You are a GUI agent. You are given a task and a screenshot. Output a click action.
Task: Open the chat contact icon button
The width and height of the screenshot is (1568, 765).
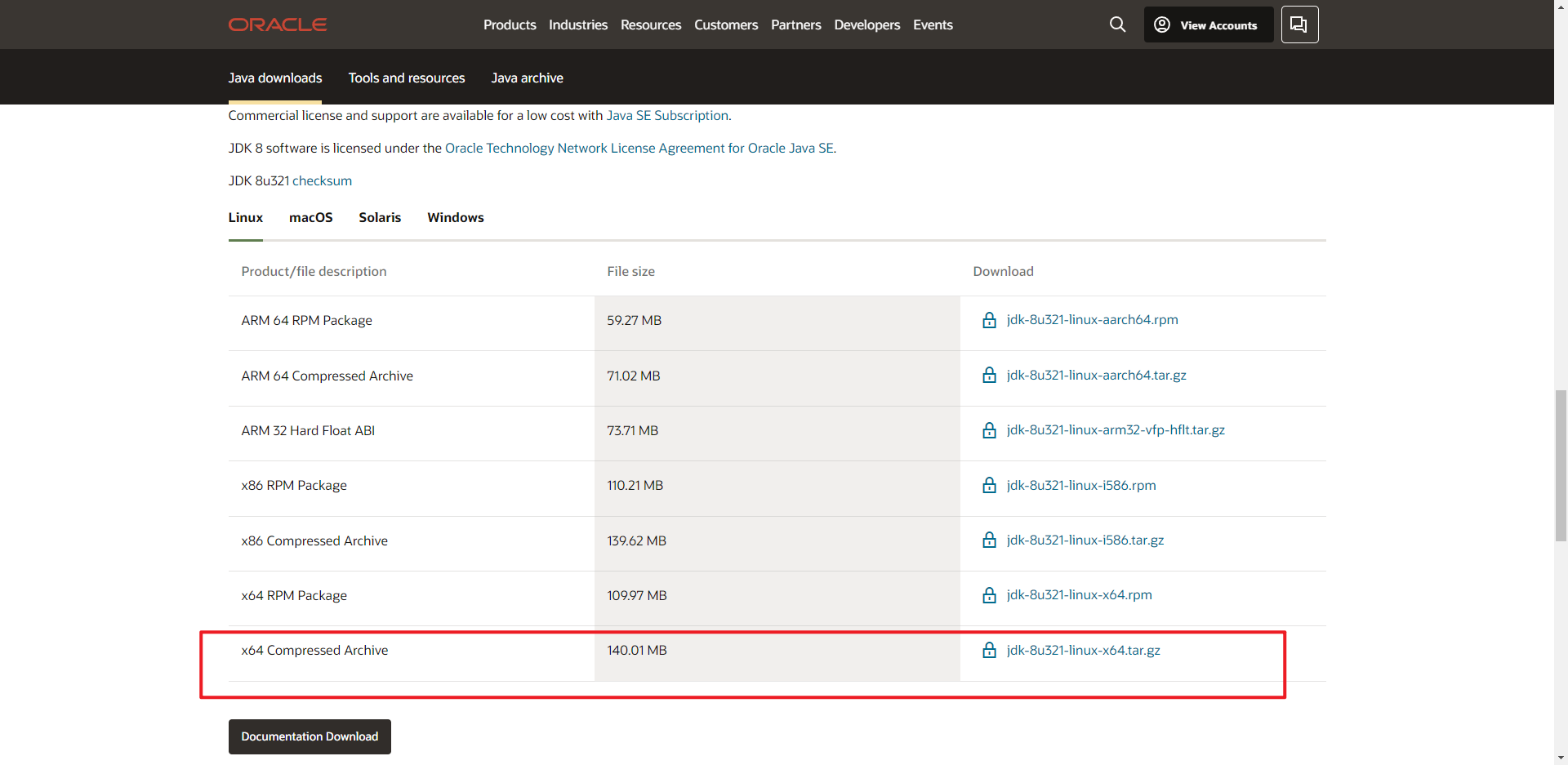[x=1299, y=24]
